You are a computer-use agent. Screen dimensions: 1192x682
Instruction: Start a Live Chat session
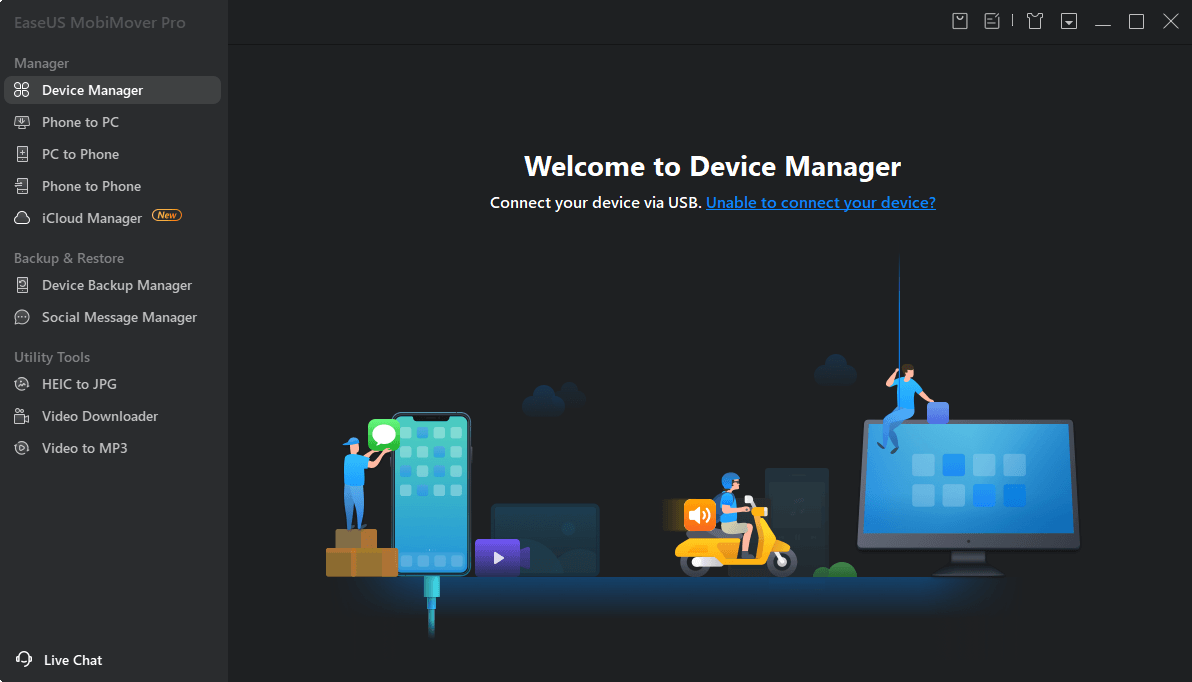pyautogui.click(x=72, y=660)
